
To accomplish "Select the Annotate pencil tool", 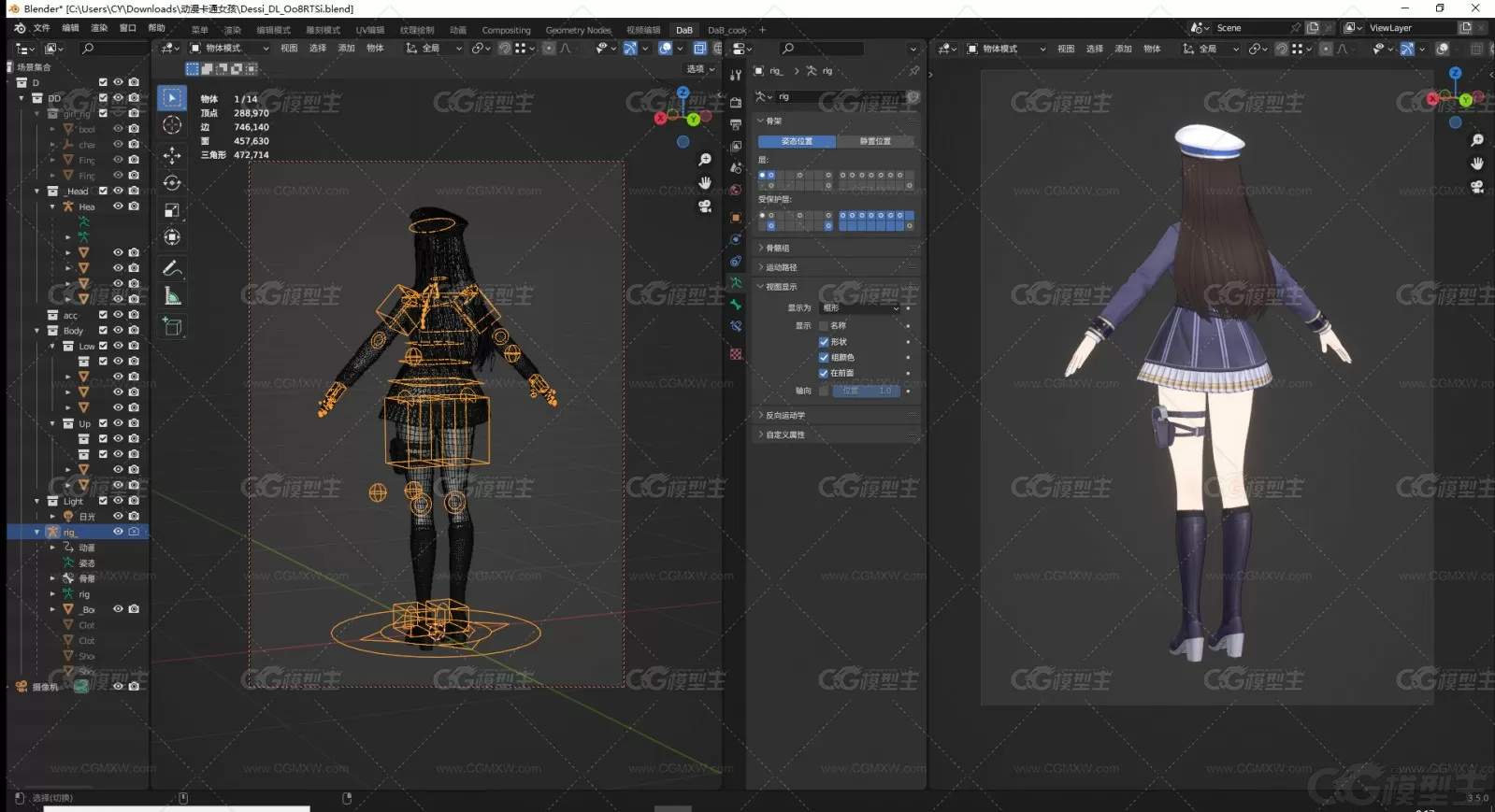I will coord(172,268).
